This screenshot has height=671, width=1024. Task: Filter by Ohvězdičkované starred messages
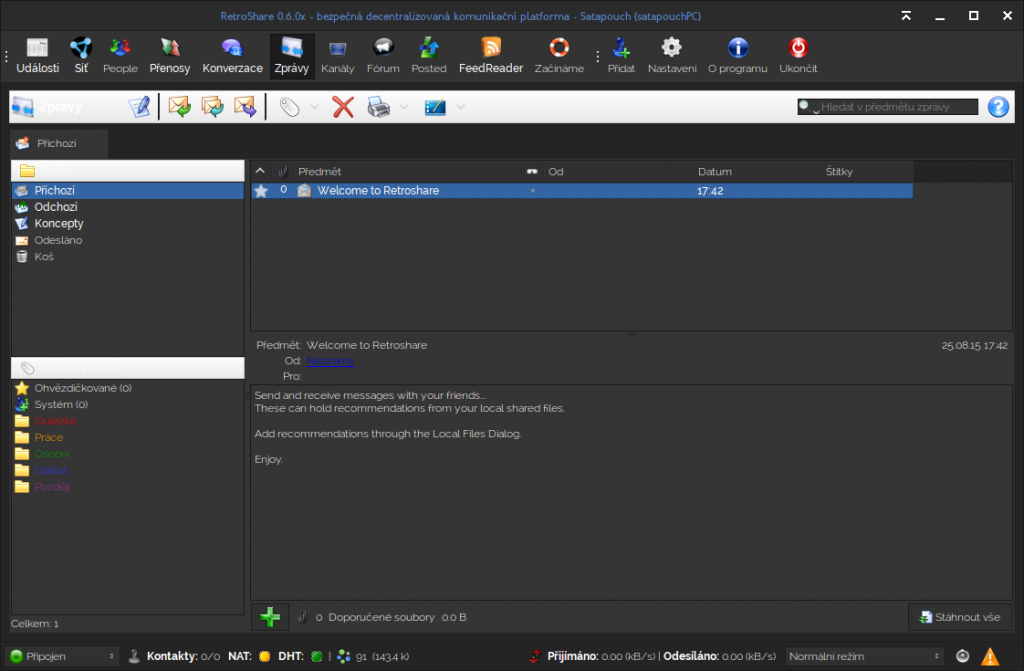(128, 388)
